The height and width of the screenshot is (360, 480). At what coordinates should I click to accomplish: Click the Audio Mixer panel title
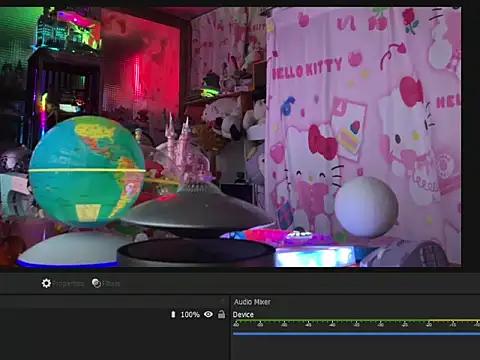(252, 302)
